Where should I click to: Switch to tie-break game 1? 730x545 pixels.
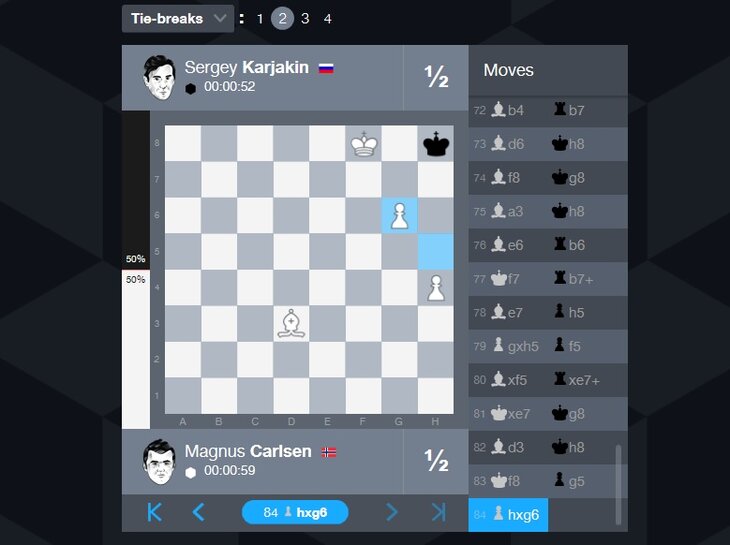(x=260, y=19)
